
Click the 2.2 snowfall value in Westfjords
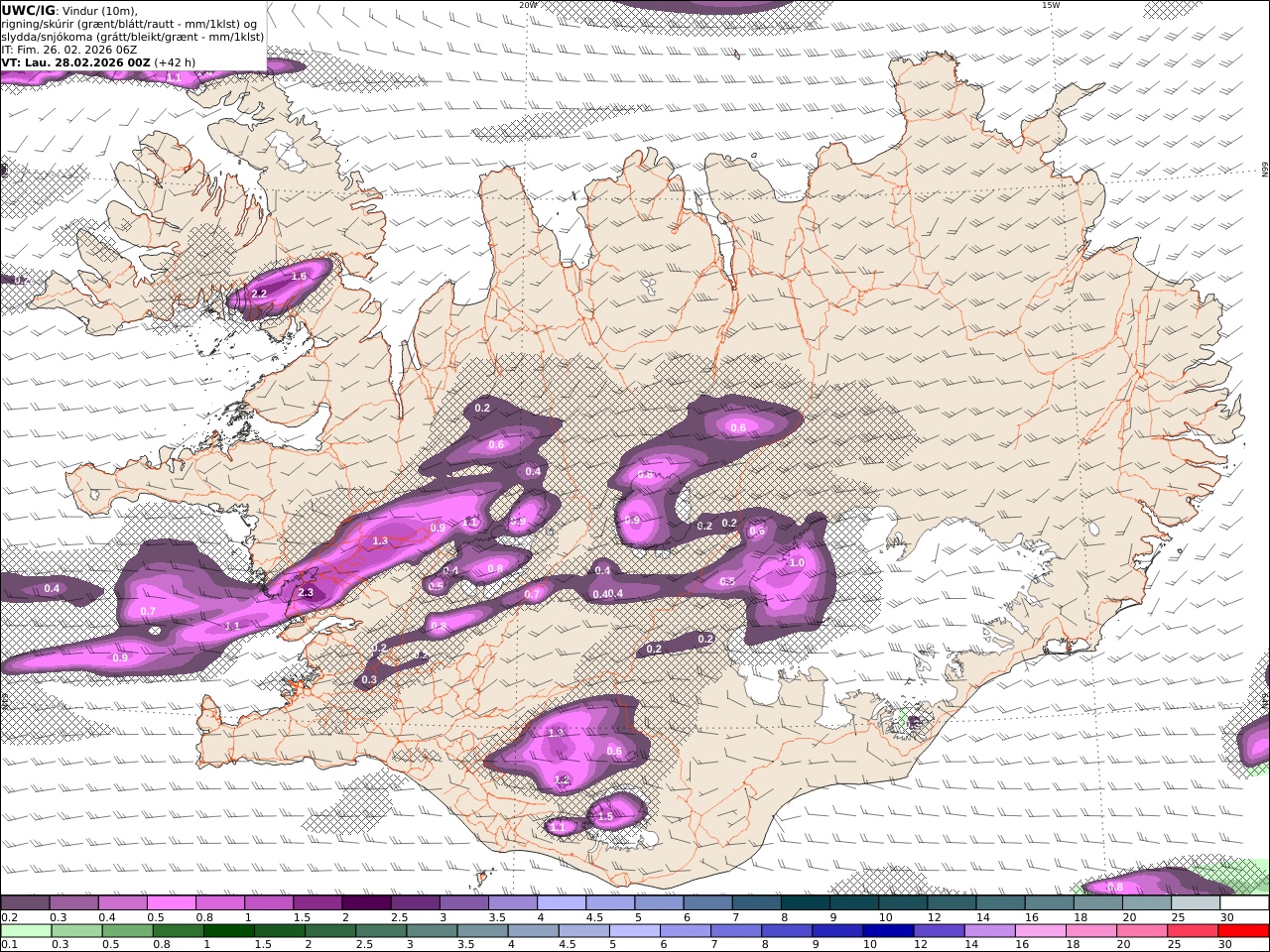tap(259, 294)
